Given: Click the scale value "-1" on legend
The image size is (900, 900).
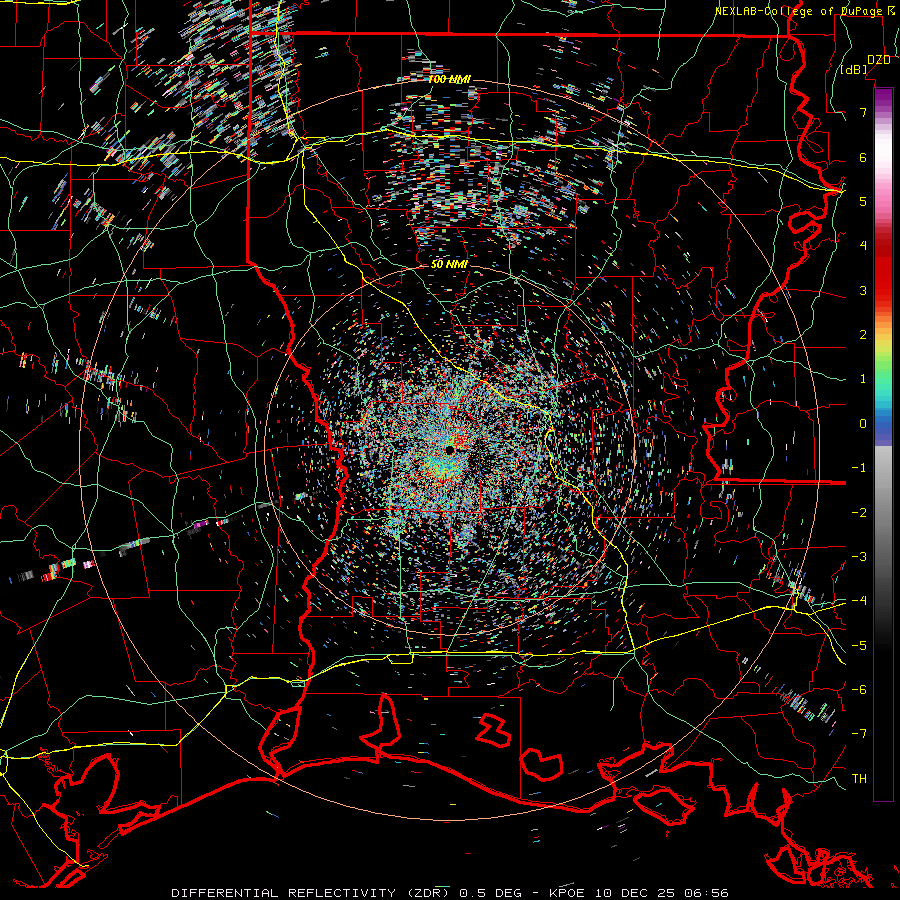Looking at the screenshot, I should (859, 468).
